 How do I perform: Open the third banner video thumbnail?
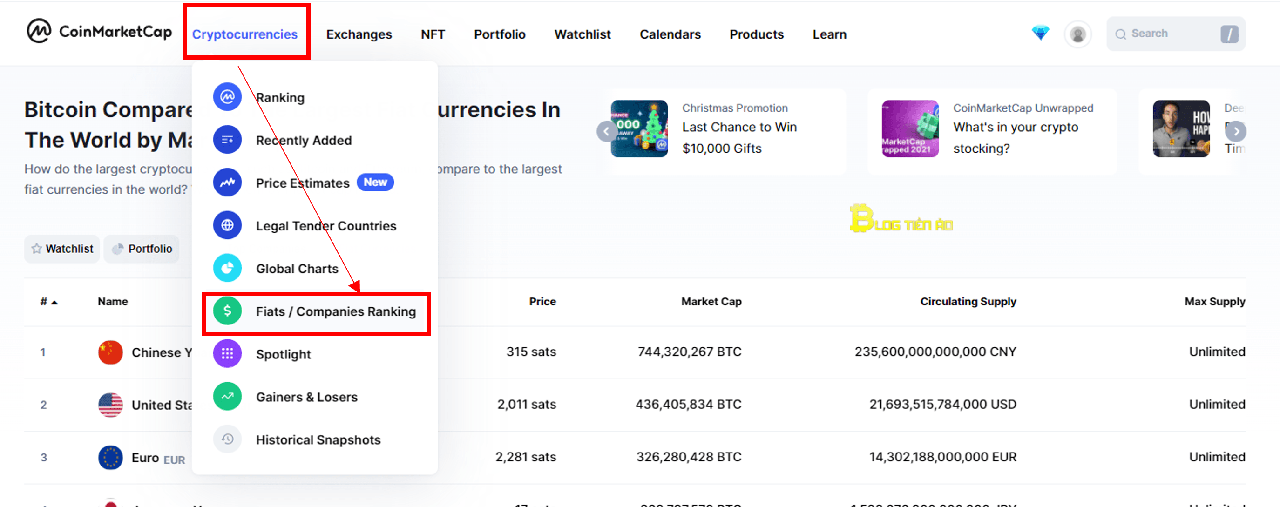1181,128
